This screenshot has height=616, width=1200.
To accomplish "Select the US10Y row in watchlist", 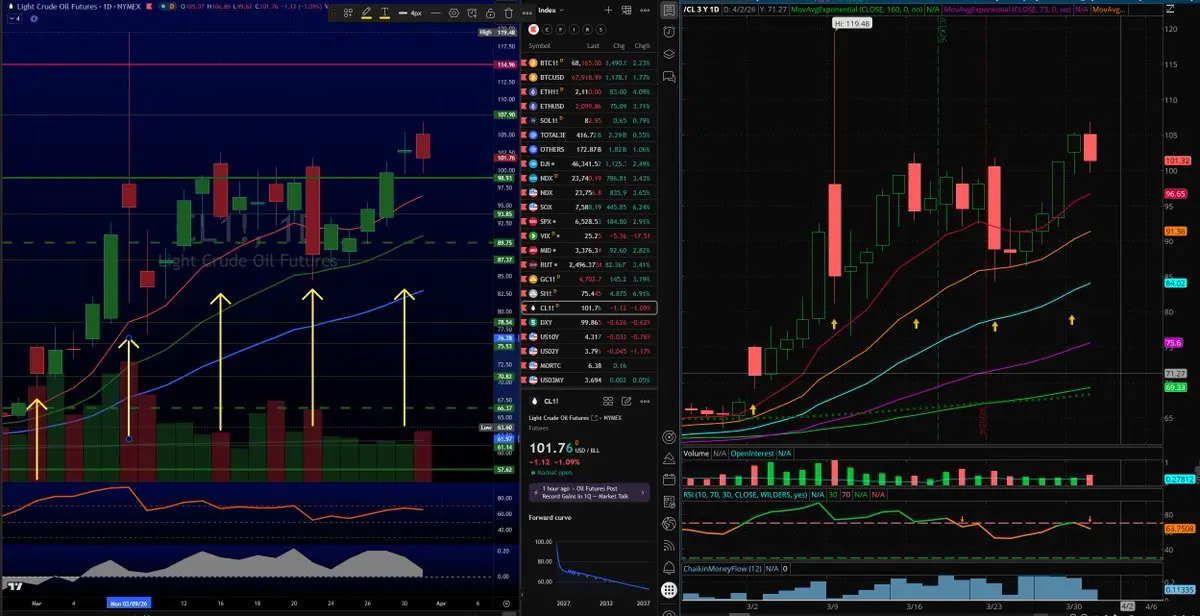I will (589, 337).
